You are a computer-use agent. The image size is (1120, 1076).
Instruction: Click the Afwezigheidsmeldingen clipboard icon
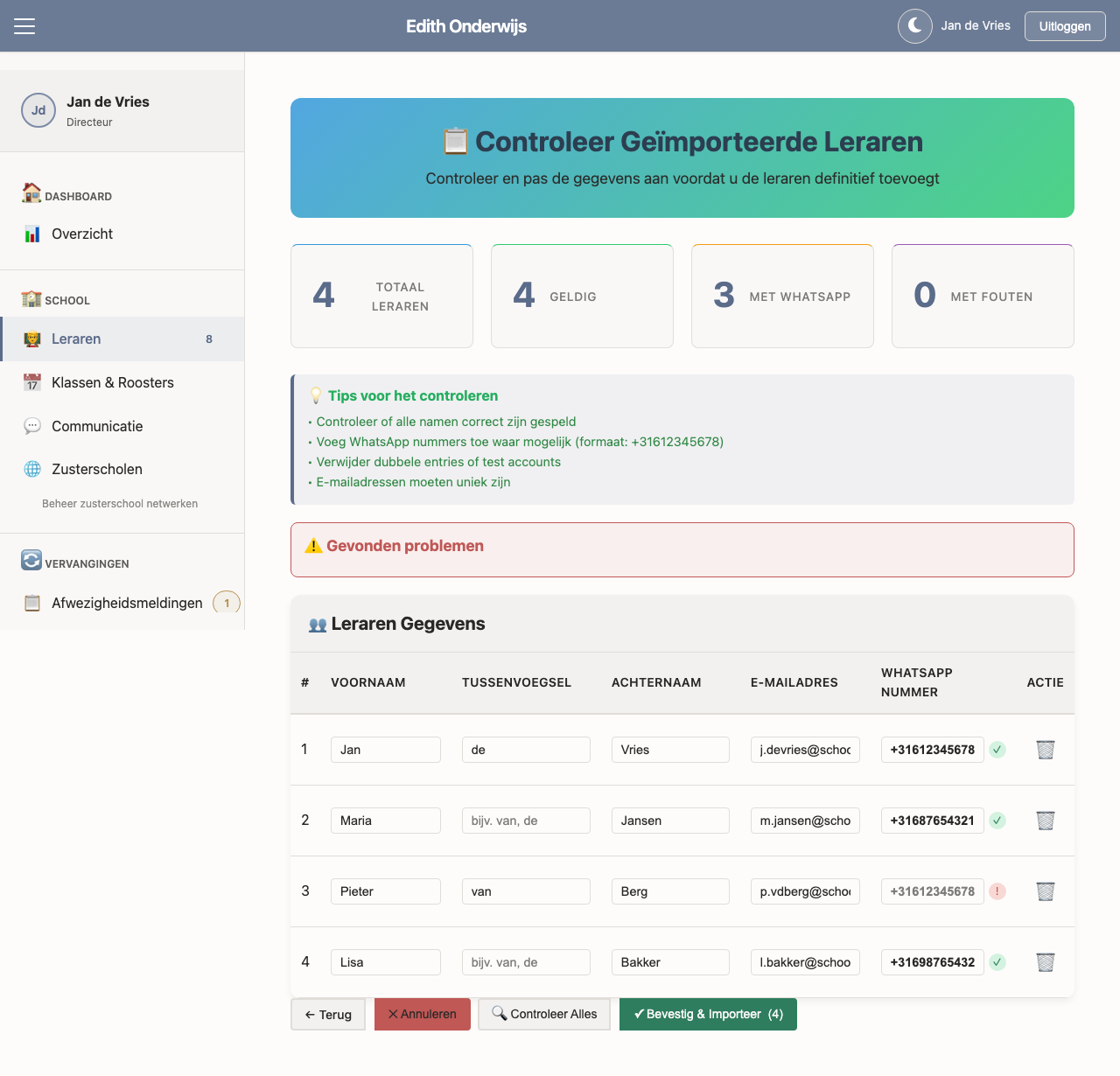(32, 603)
